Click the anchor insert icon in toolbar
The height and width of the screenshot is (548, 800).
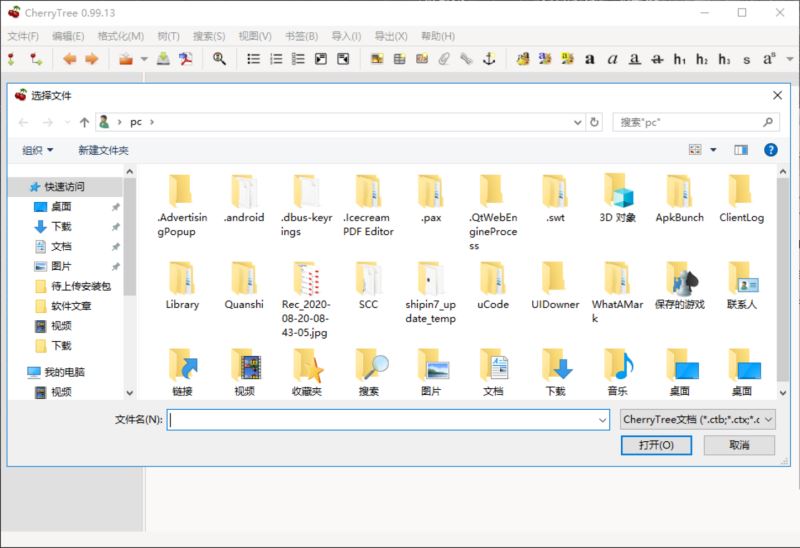(x=489, y=59)
